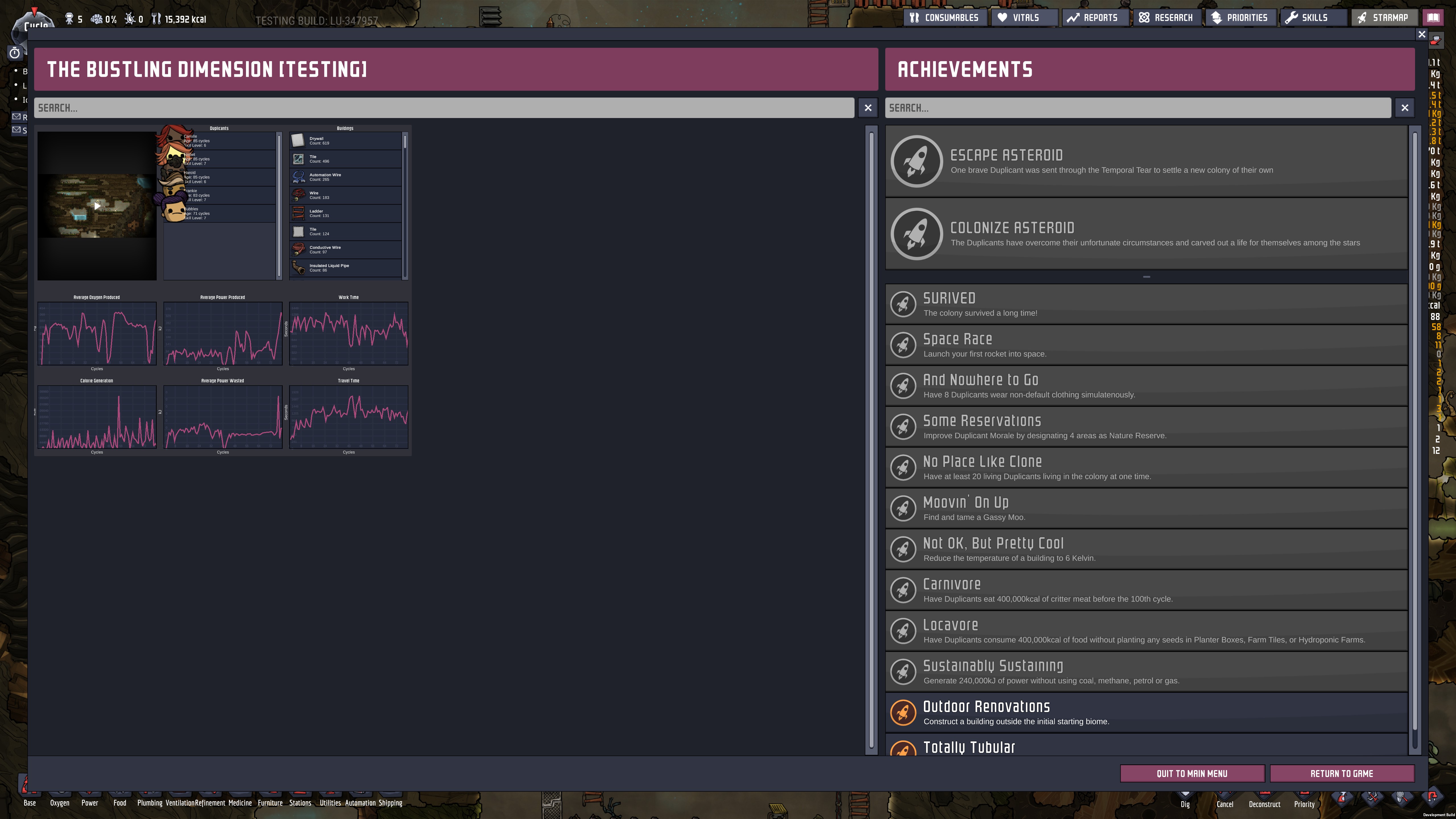Open the Research tree button
This screenshot has height=819, width=1456.
[1167, 18]
